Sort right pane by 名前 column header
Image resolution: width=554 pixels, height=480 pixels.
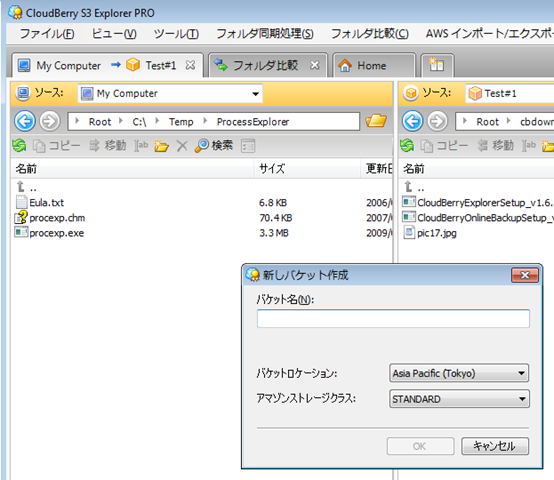[x=477, y=168]
